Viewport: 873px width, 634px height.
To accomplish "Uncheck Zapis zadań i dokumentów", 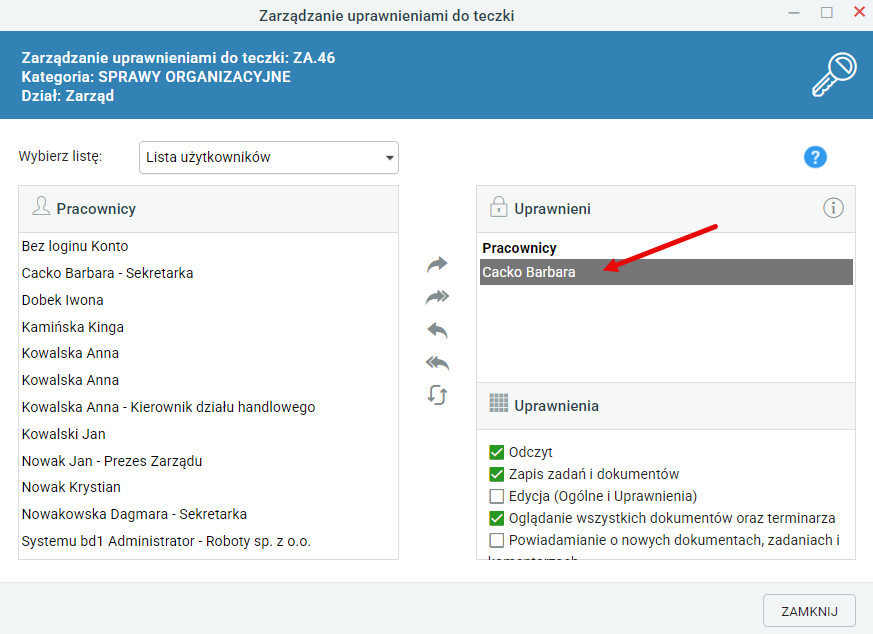I will [496, 474].
